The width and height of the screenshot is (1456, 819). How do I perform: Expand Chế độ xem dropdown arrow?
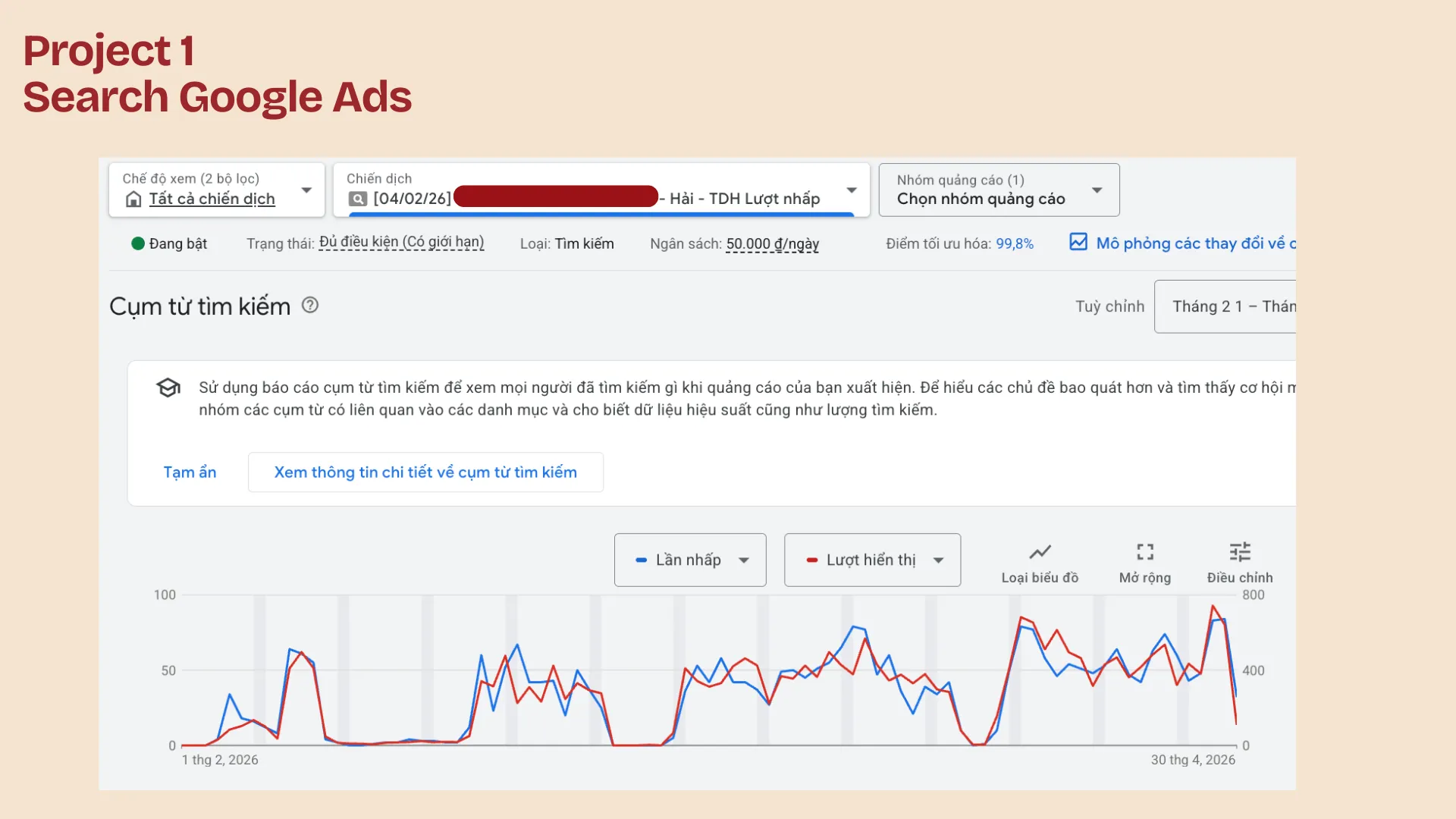pos(306,190)
